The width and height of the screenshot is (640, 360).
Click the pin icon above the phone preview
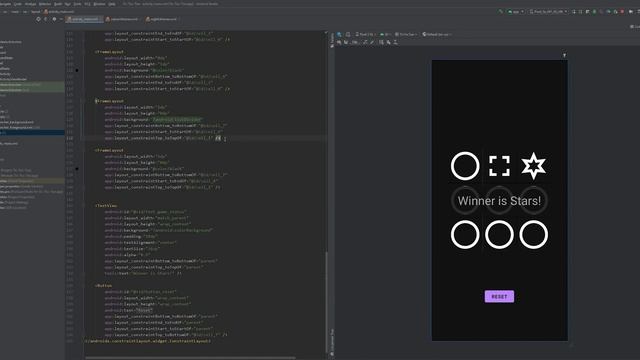[564, 55]
